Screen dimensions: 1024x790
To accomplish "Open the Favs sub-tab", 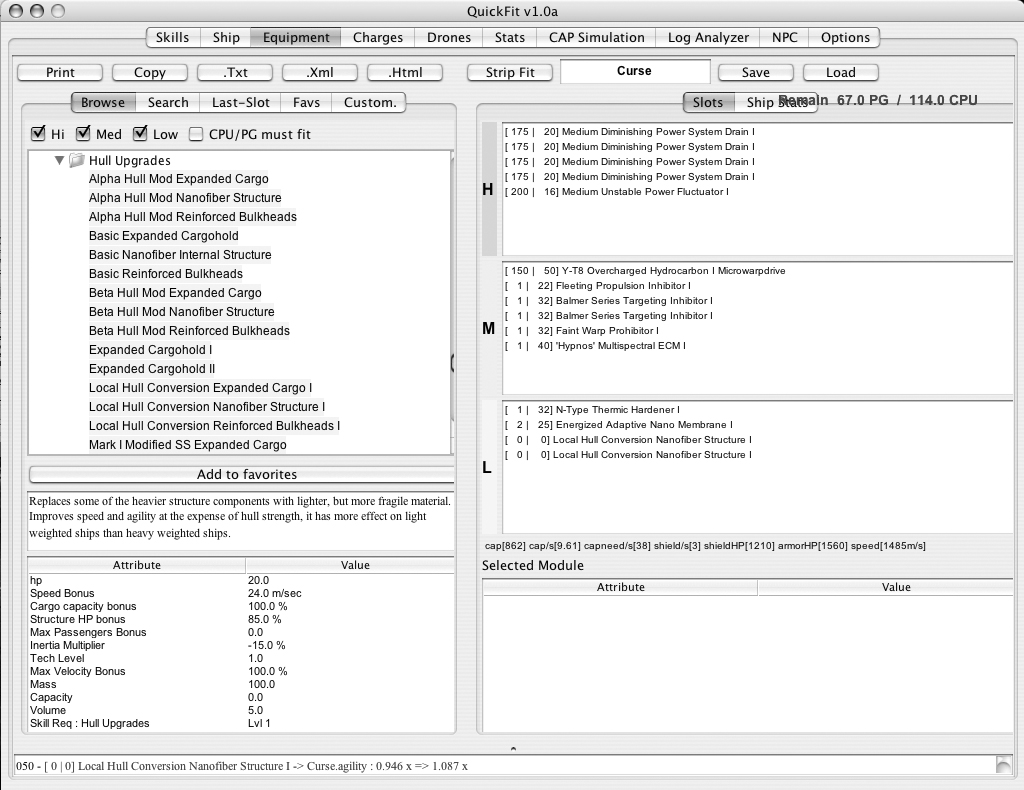I will [x=306, y=103].
